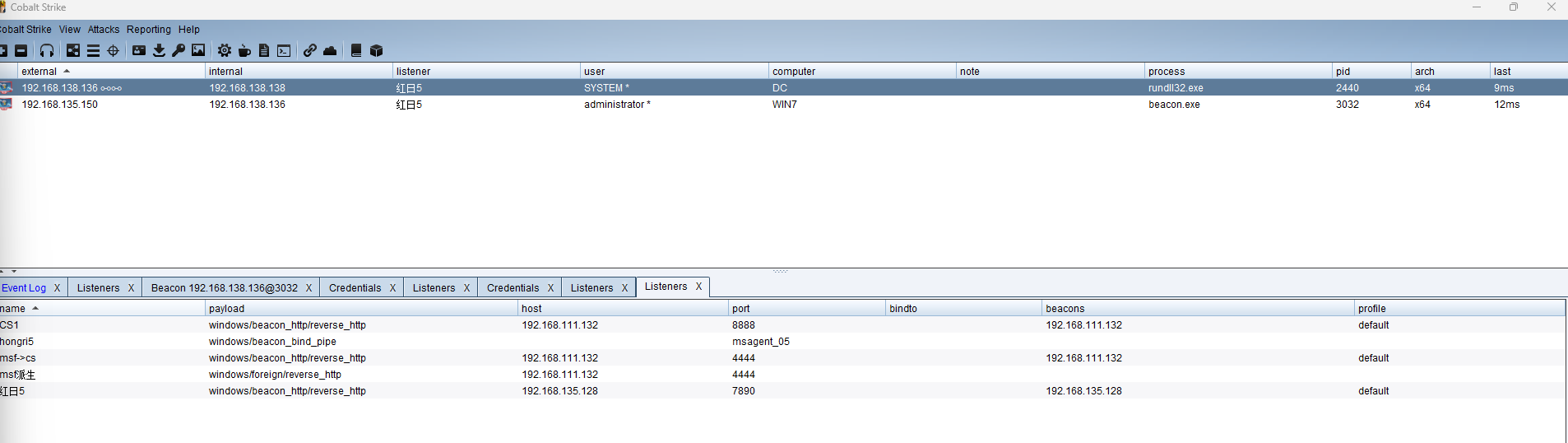Sort listeners by beacons column
This screenshot has width=1568, height=443.
[x=1199, y=309]
